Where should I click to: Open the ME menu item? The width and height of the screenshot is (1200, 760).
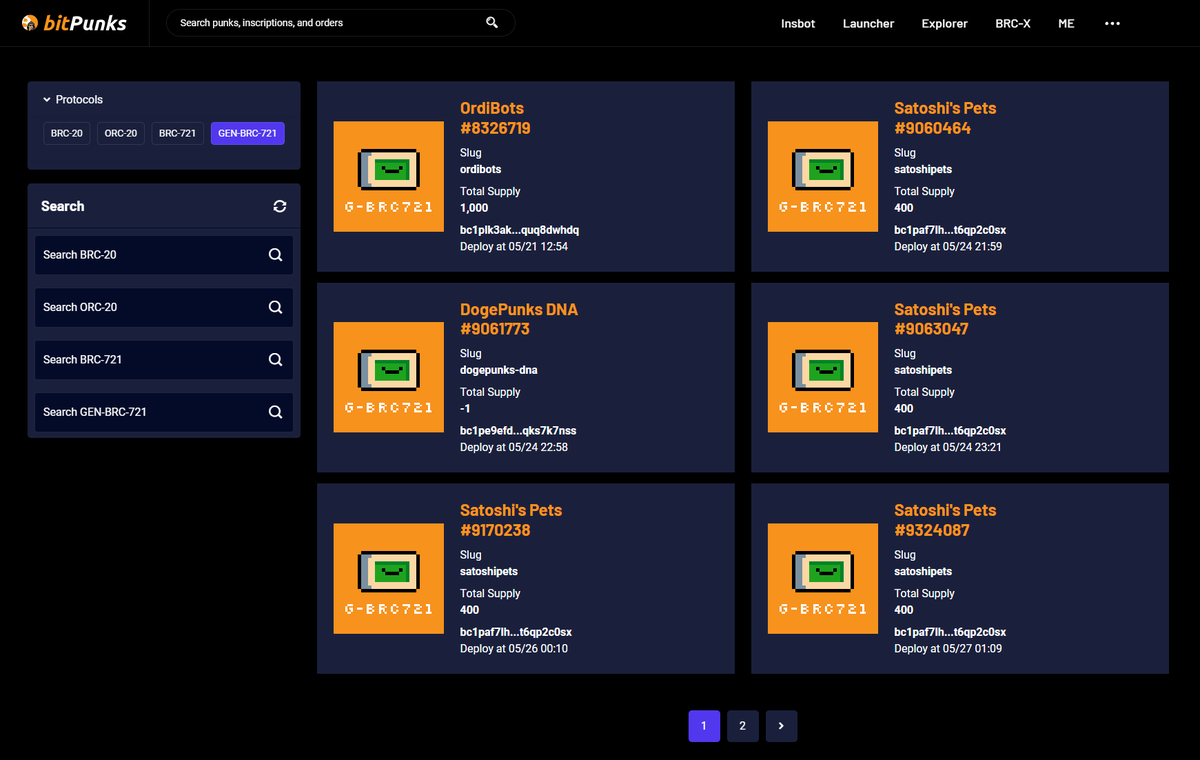[x=1066, y=23]
